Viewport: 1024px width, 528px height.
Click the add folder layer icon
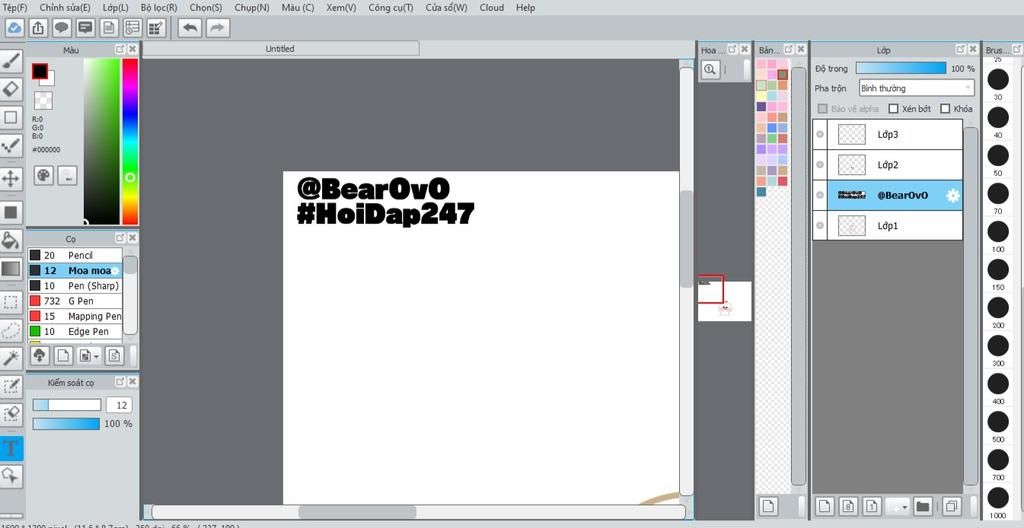click(x=922, y=506)
